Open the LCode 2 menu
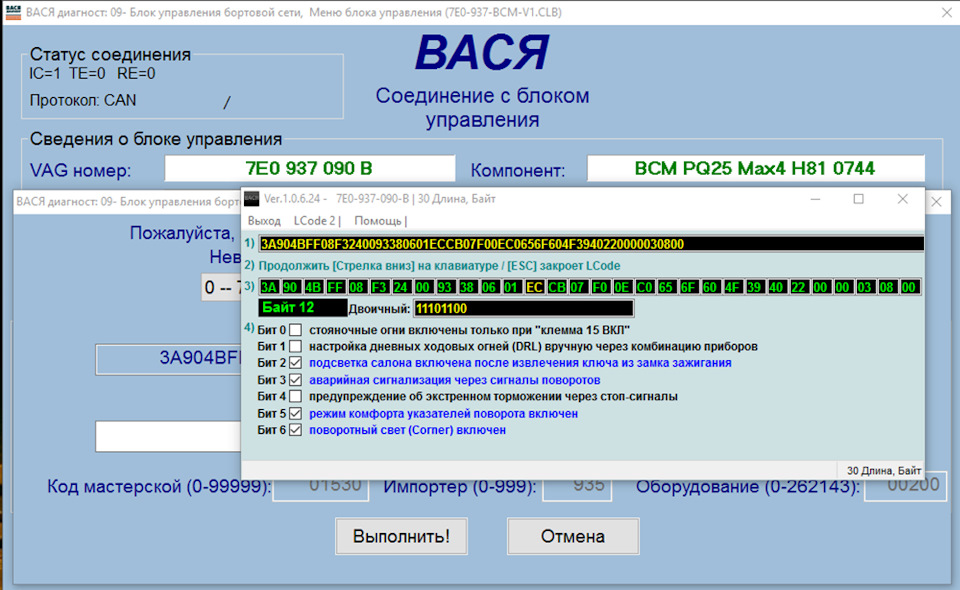This screenshot has width=960, height=590. 315,221
